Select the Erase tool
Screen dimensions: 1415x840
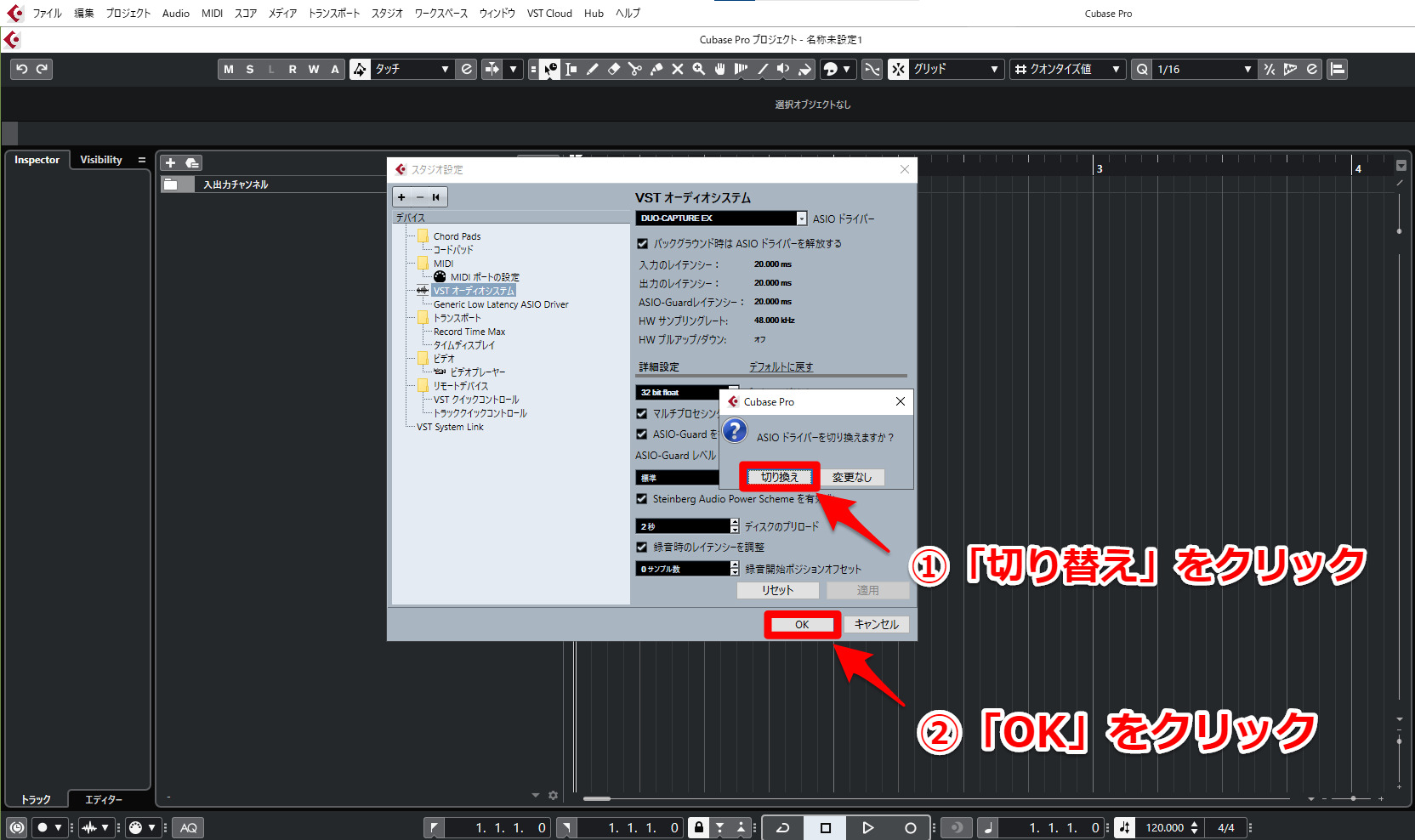click(614, 69)
